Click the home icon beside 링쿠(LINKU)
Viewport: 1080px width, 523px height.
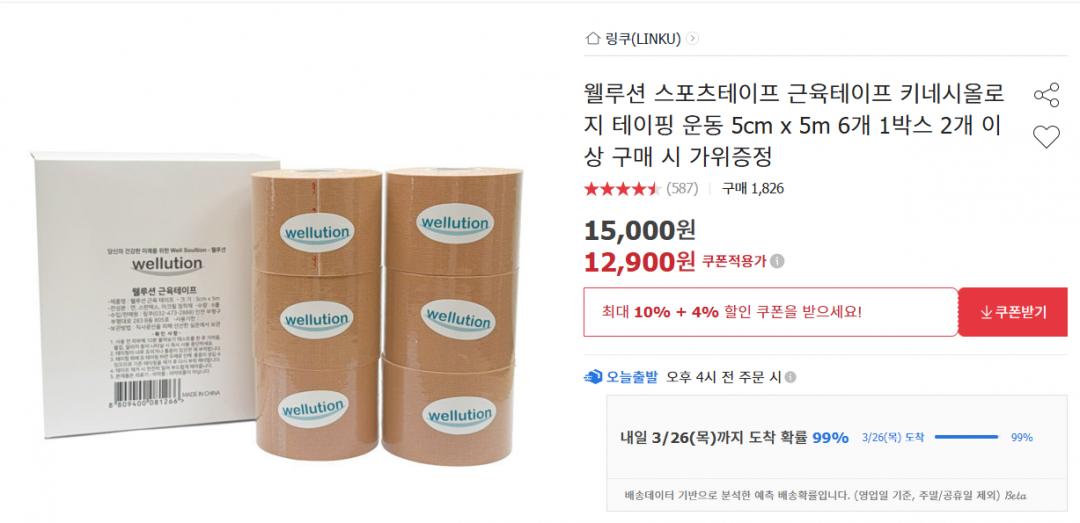pos(592,39)
